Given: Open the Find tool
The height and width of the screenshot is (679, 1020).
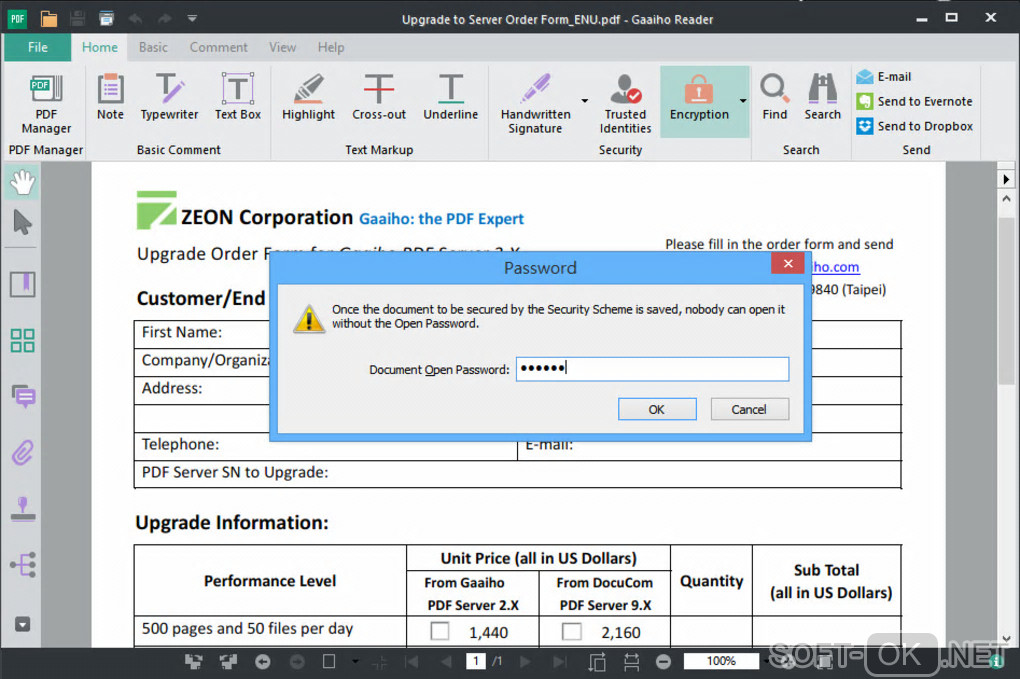Looking at the screenshot, I should [774, 97].
